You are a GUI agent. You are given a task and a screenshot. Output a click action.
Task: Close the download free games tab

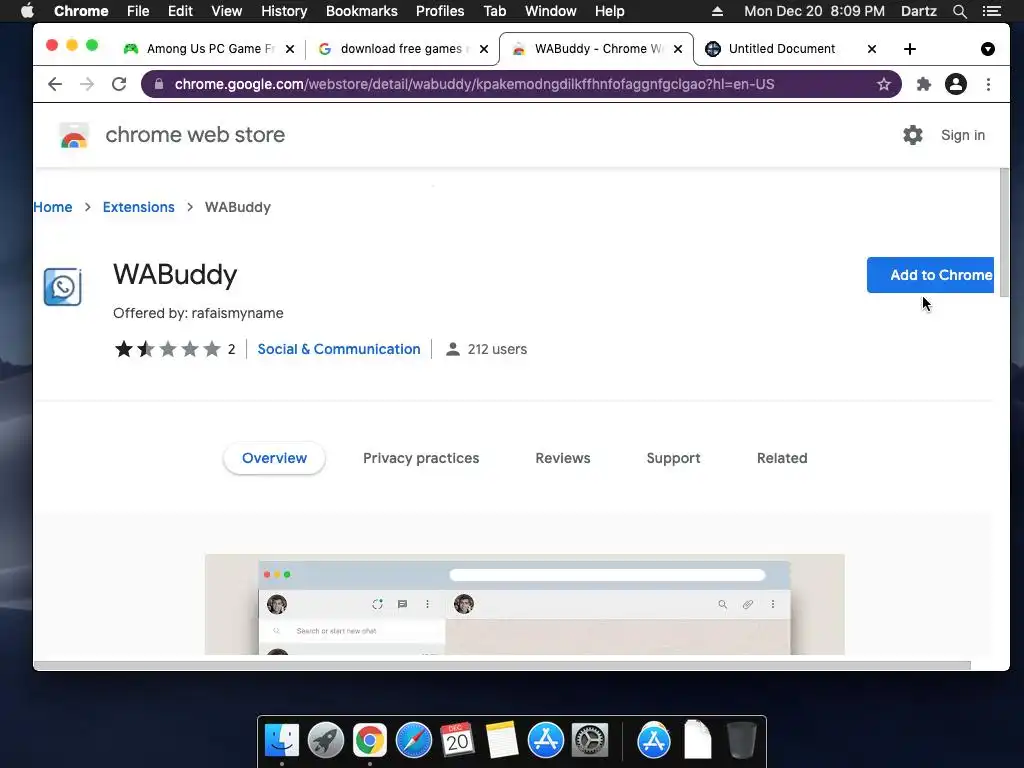tap(484, 49)
